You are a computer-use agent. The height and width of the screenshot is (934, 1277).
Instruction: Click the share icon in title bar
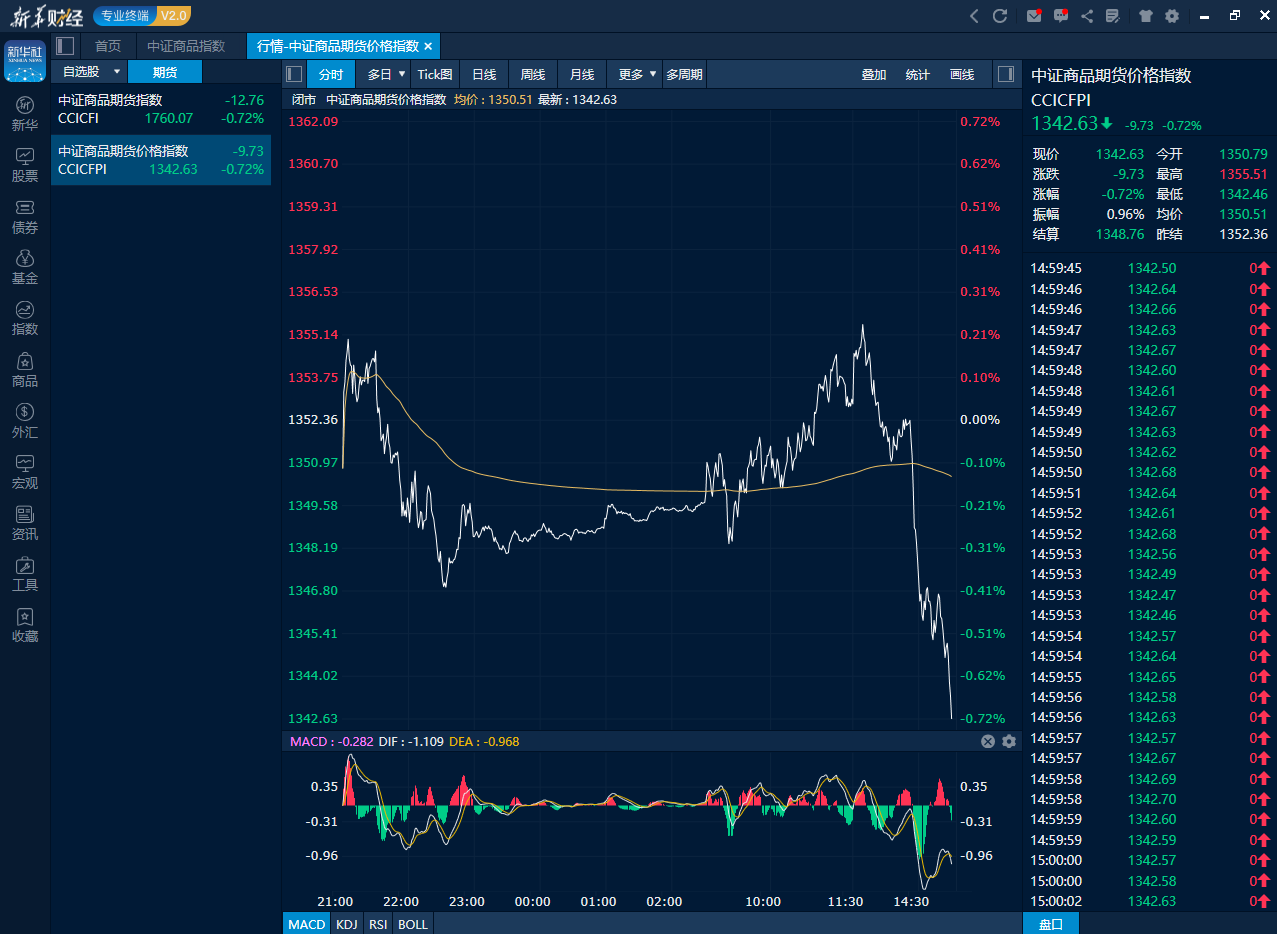pos(1087,16)
